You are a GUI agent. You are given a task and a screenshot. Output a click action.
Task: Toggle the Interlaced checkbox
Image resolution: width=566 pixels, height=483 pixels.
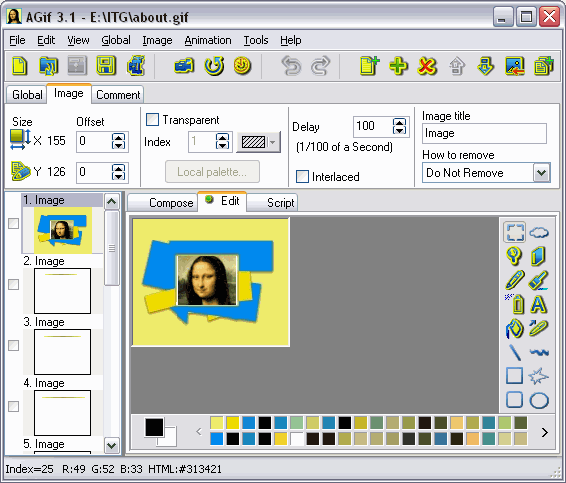coord(302,177)
